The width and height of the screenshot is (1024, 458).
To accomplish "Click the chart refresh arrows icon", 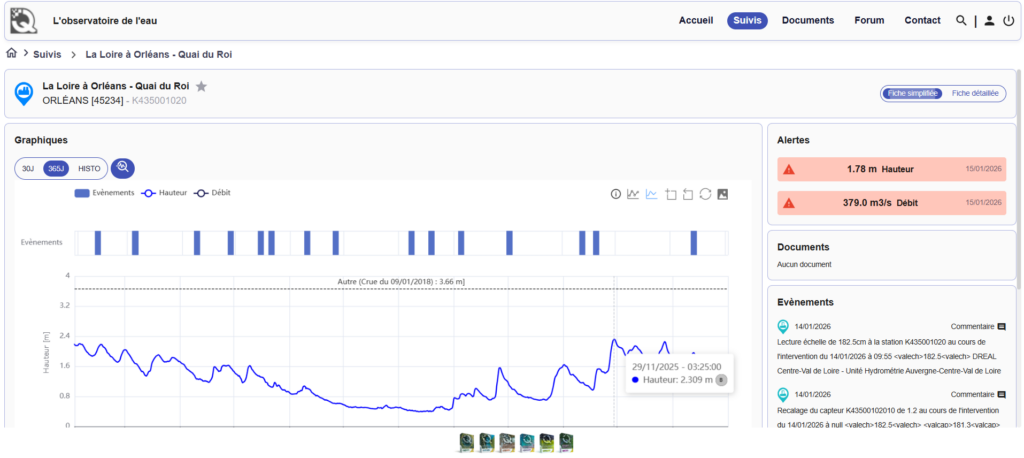I will point(705,194).
